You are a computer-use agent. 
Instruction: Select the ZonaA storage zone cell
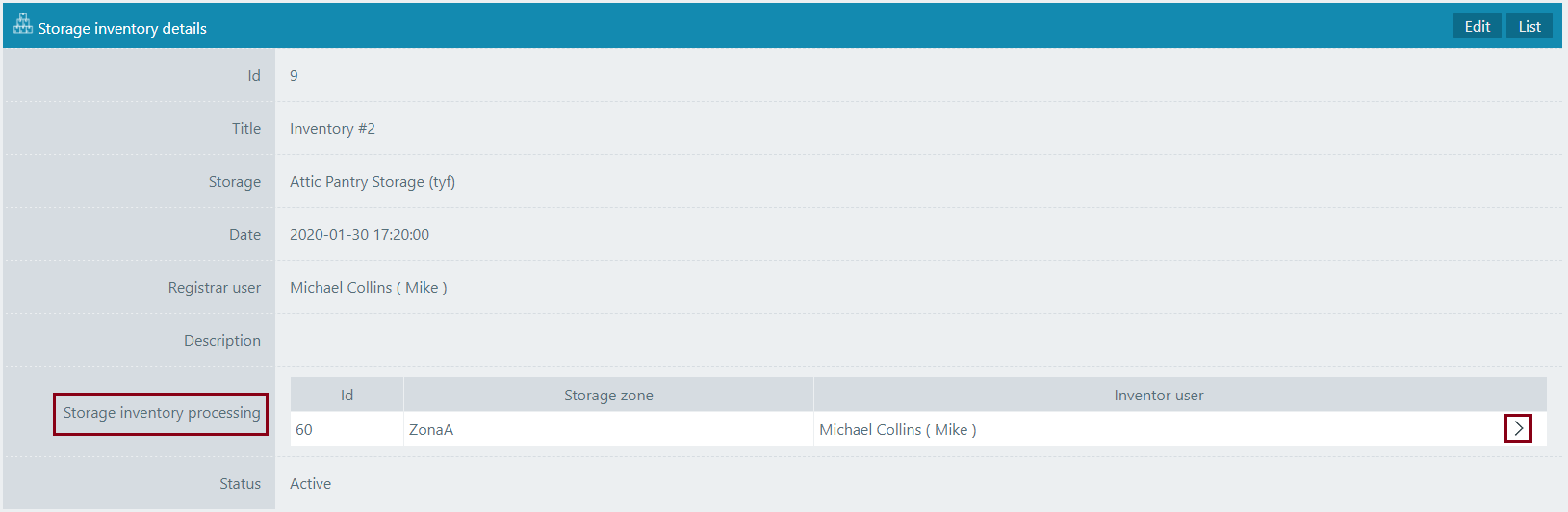pos(431,430)
